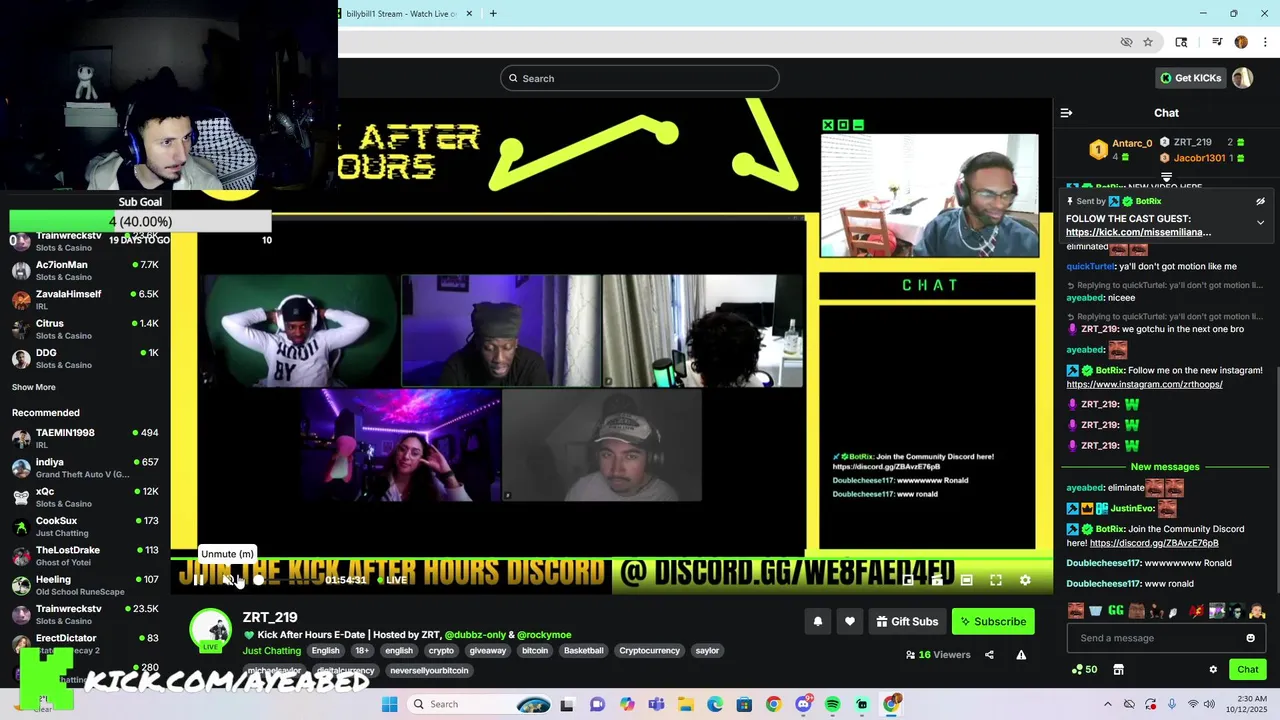Open user profile avatar menu
1280x720 pixels.
click(x=1242, y=78)
